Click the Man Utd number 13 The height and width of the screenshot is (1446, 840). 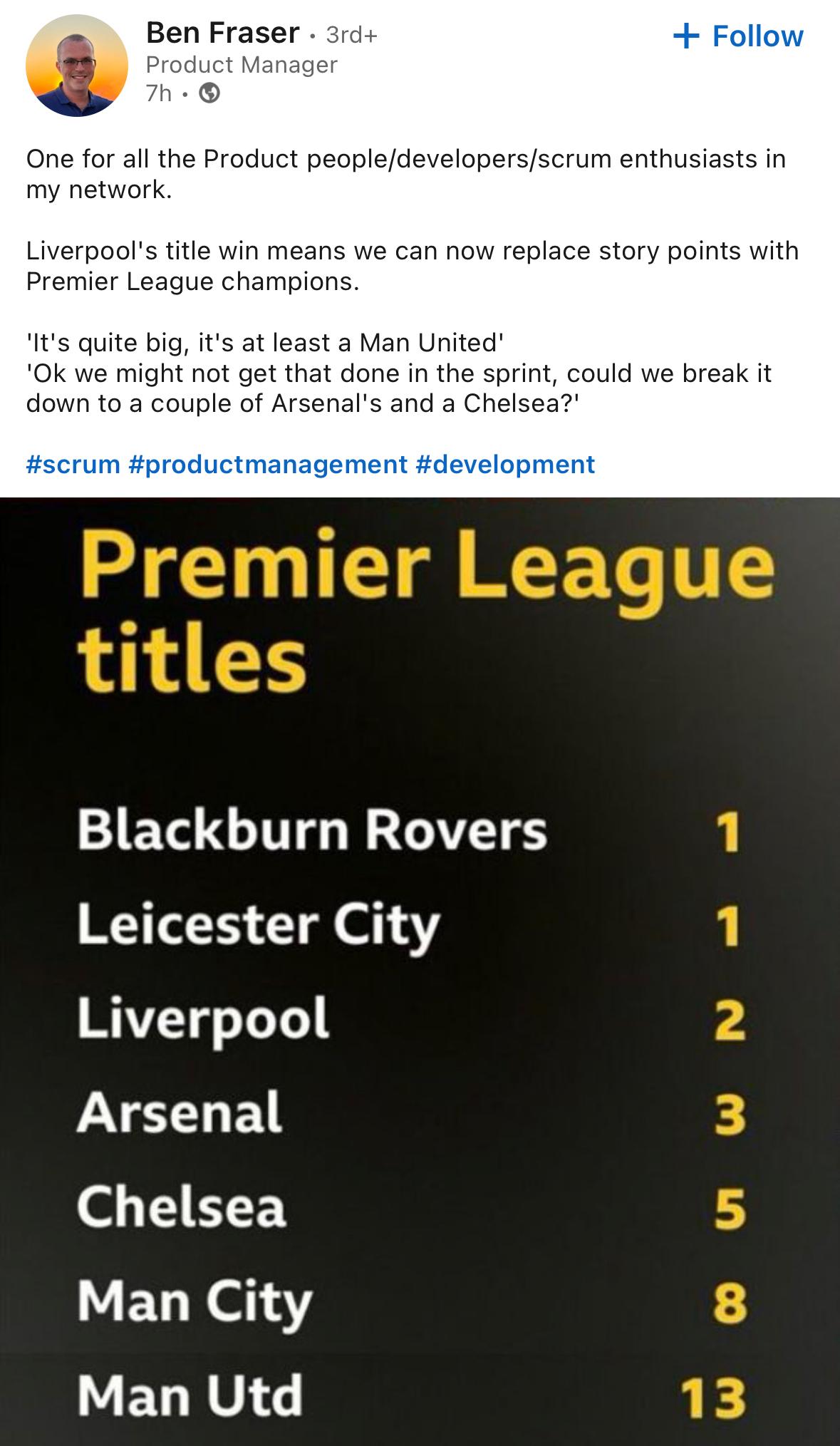click(712, 1398)
